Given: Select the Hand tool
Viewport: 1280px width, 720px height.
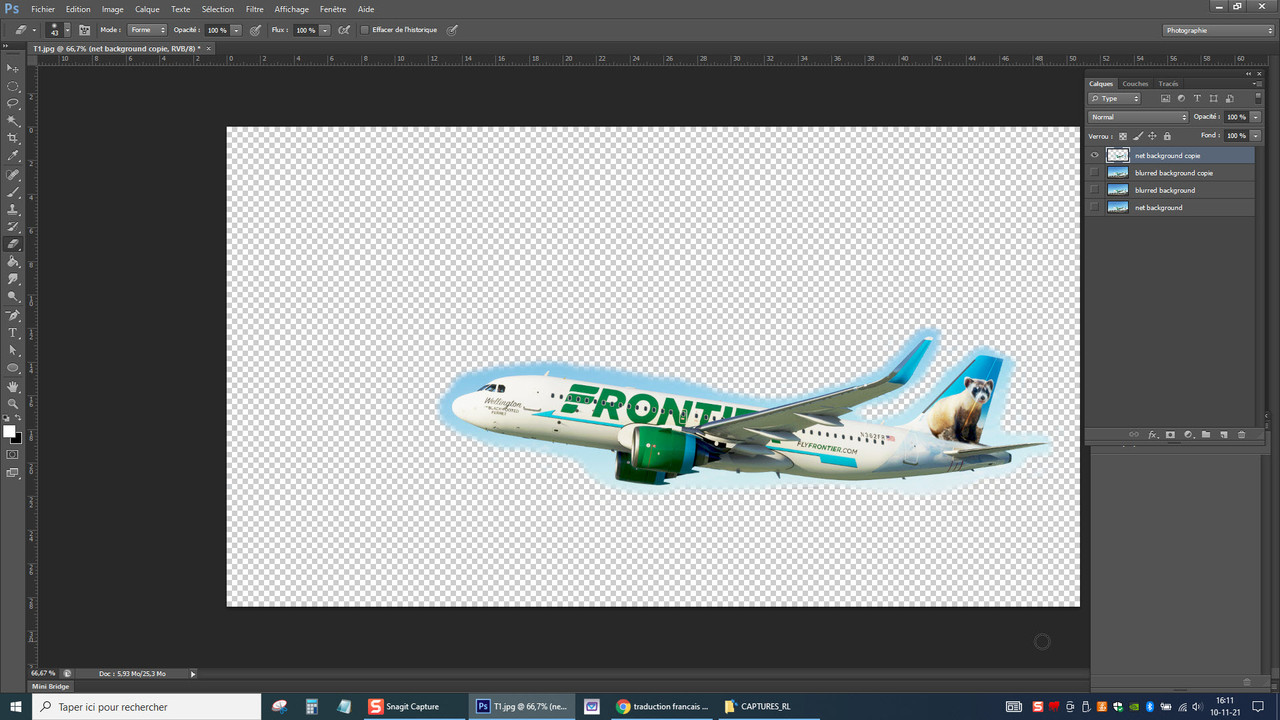Looking at the screenshot, I should click(13, 386).
